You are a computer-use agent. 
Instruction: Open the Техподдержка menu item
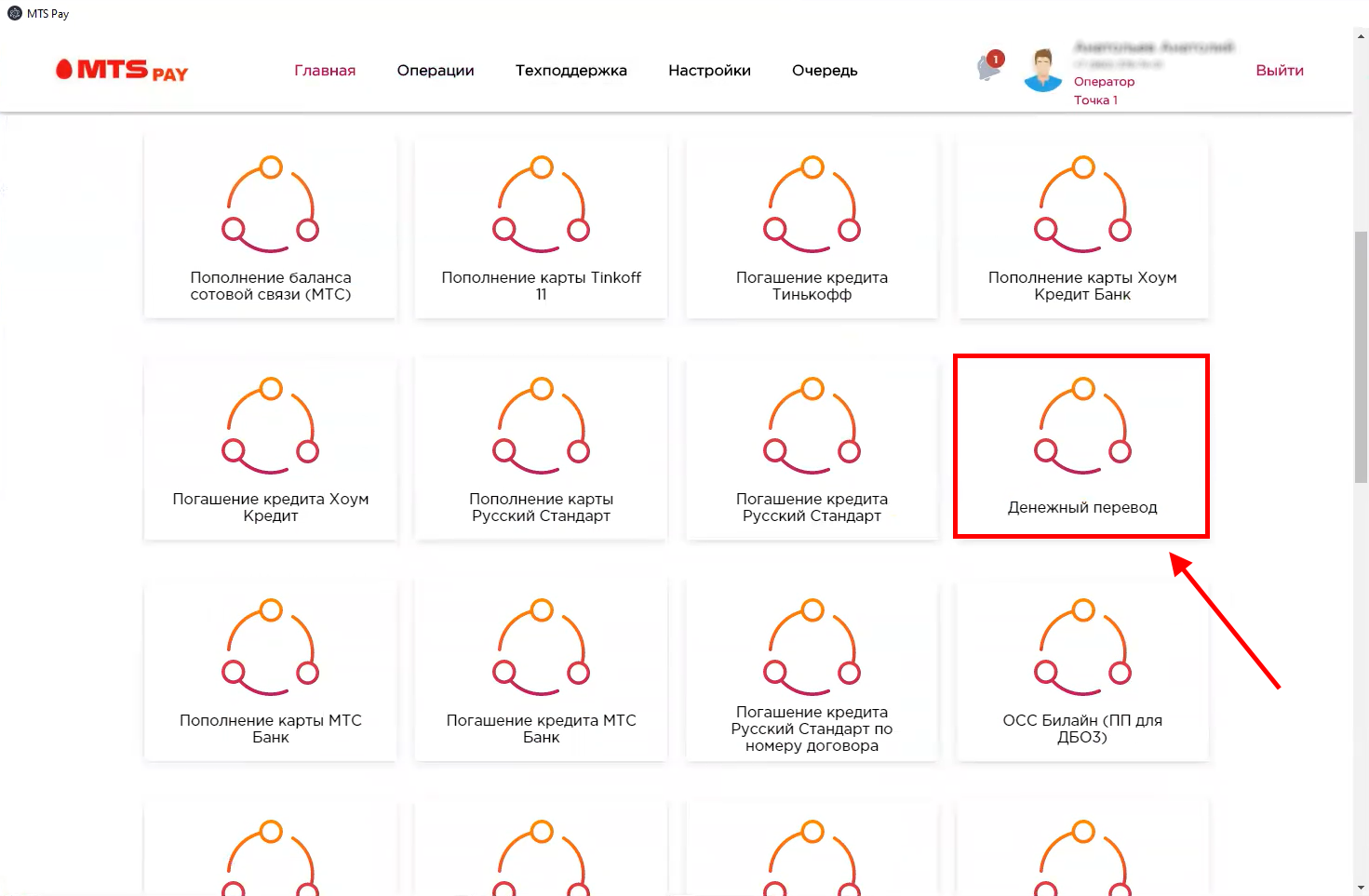[x=571, y=71]
